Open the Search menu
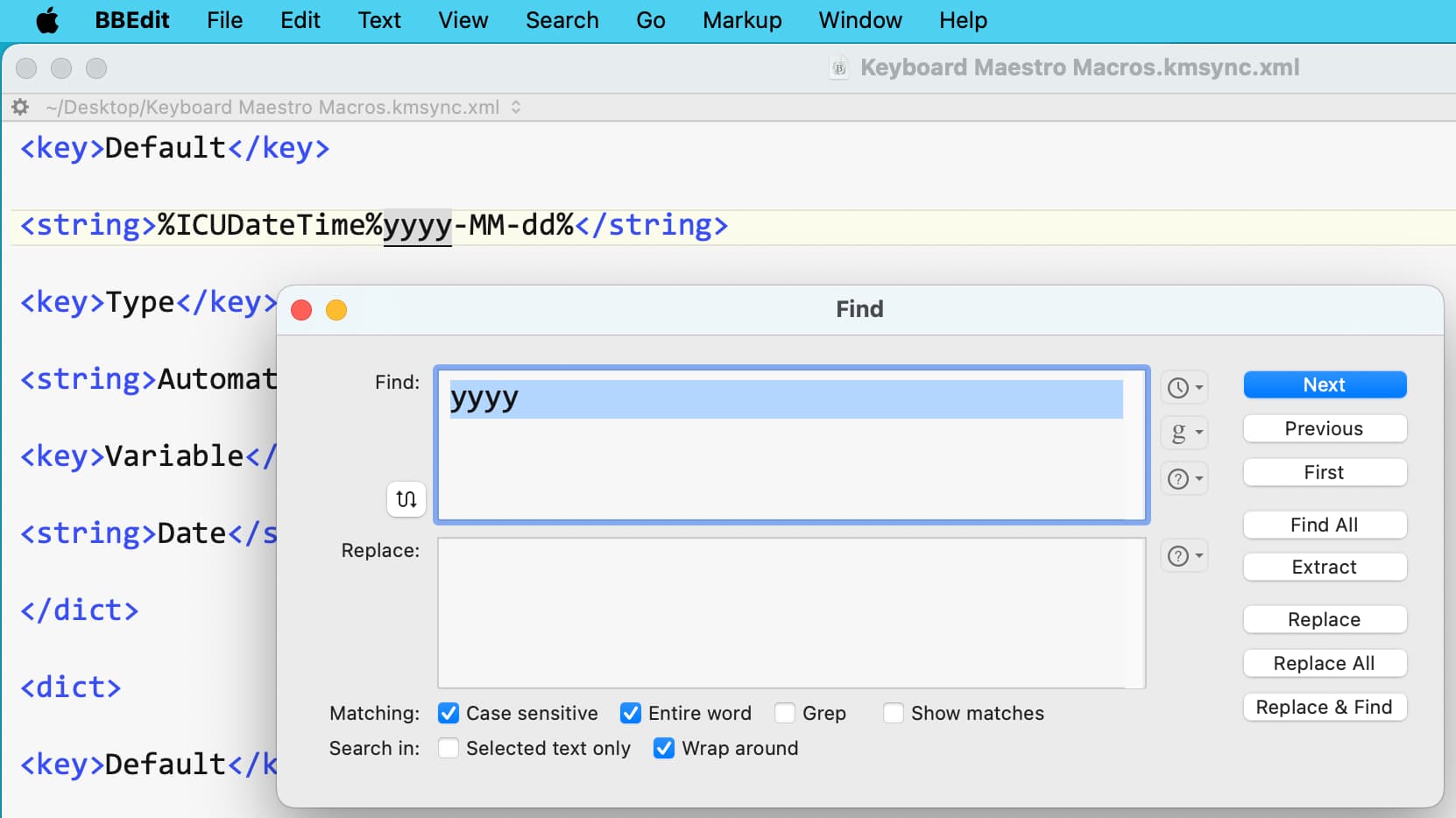 (562, 20)
